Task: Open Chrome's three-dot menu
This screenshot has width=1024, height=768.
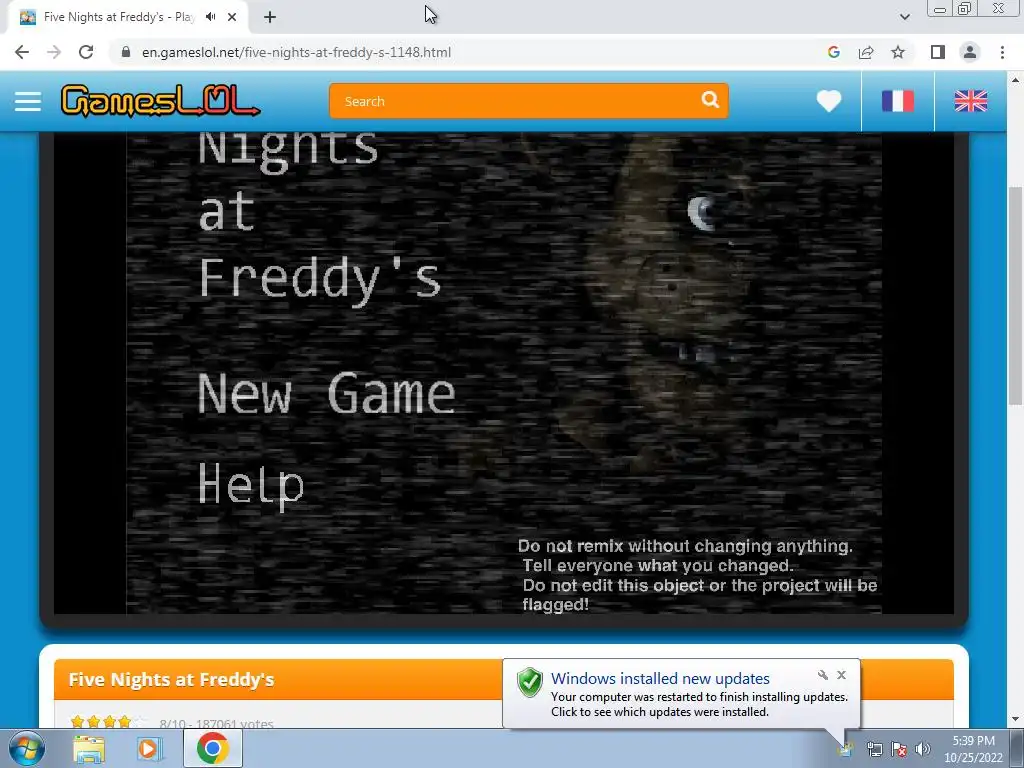Action: (1002, 52)
